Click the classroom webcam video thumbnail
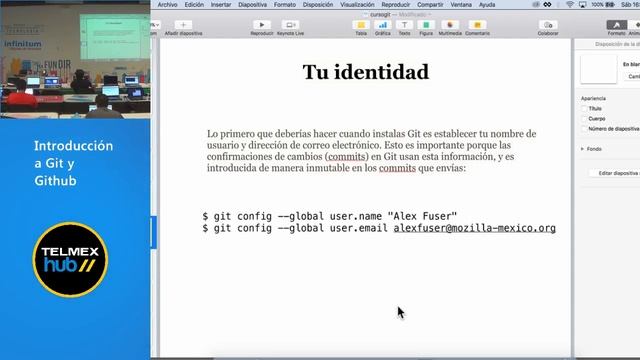The width and height of the screenshot is (640, 360). 76,60
